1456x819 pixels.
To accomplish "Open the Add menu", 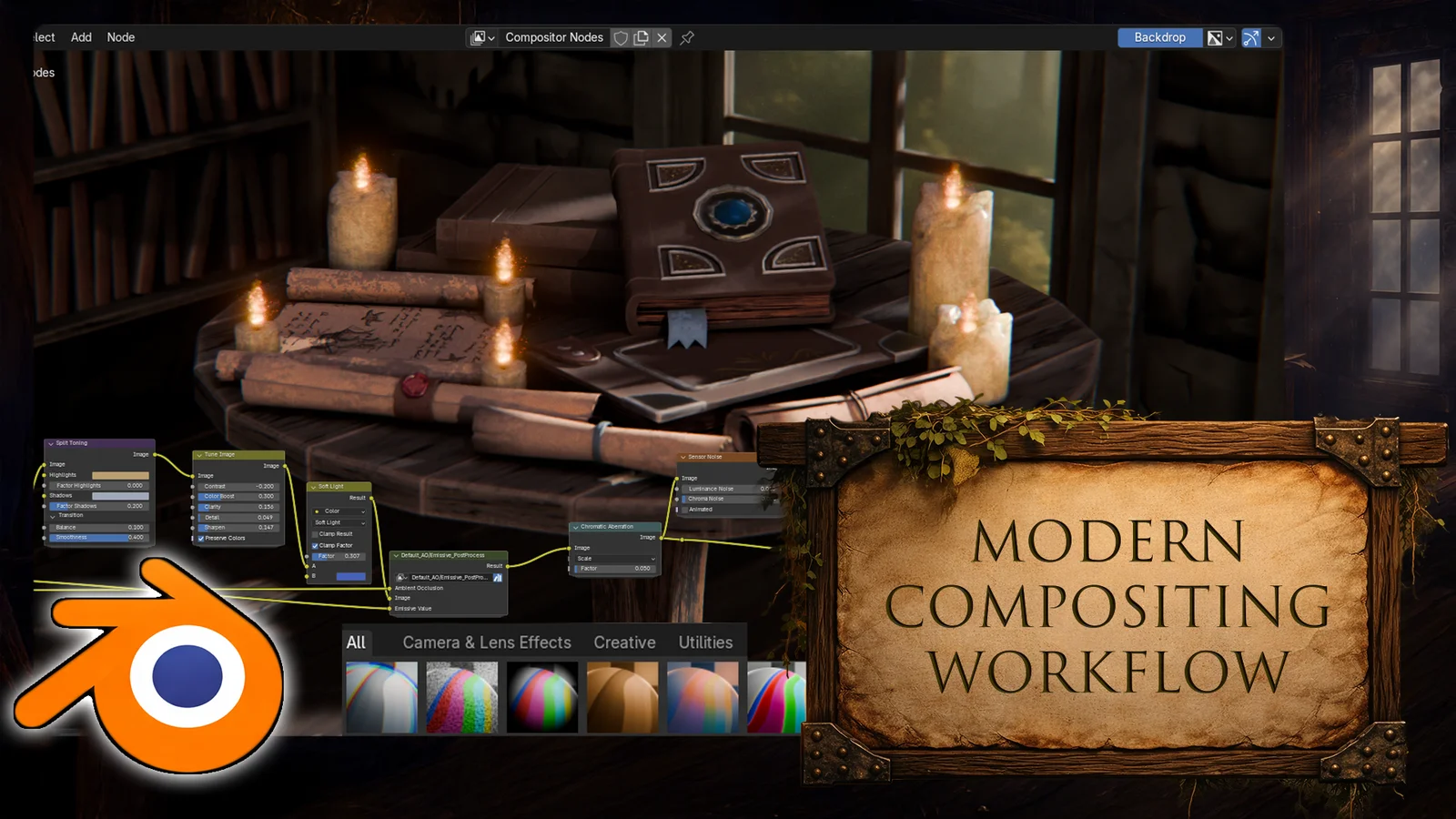I will (80, 37).
